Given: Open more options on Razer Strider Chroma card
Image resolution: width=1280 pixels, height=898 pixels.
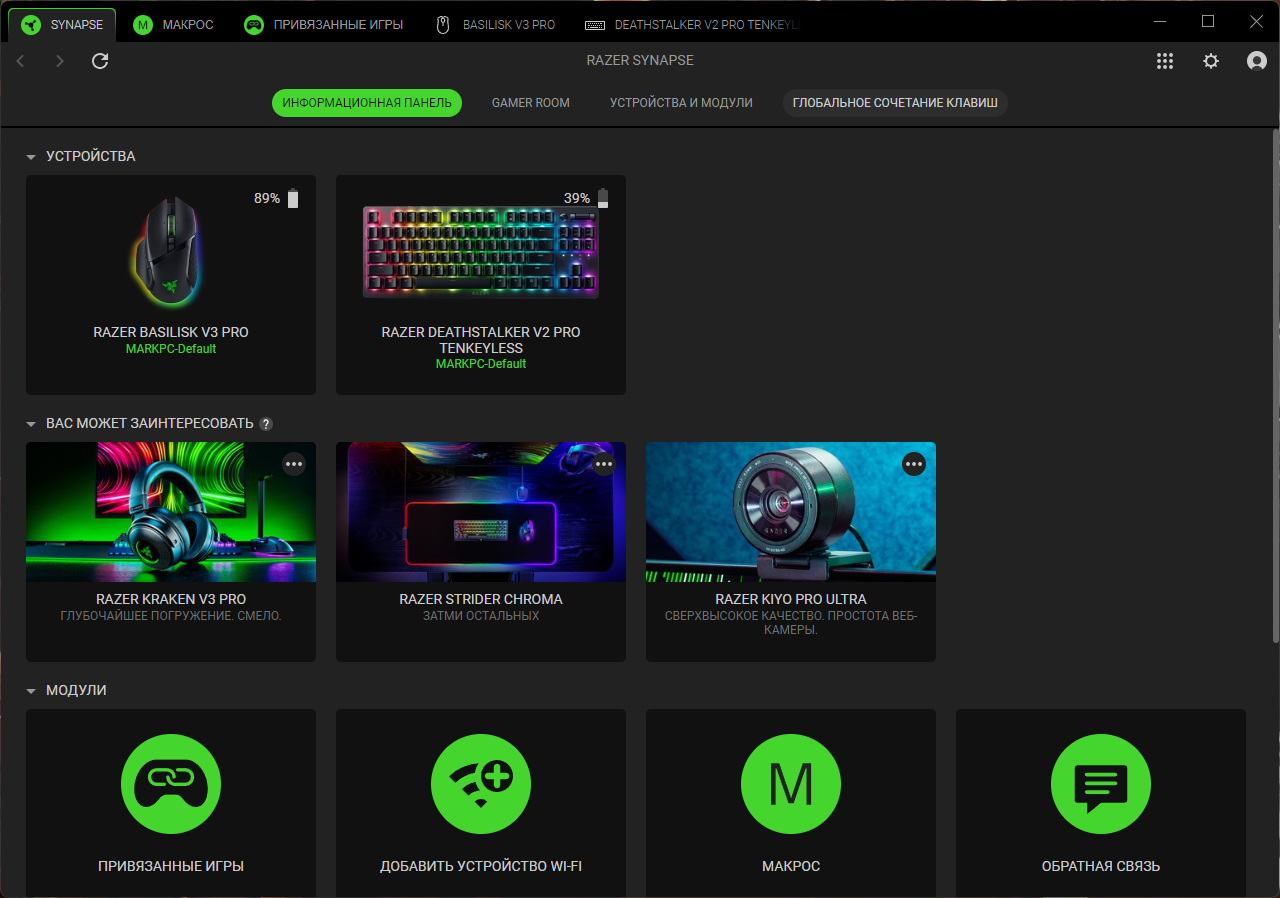Looking at the screenshot, I should click(604, 464).
